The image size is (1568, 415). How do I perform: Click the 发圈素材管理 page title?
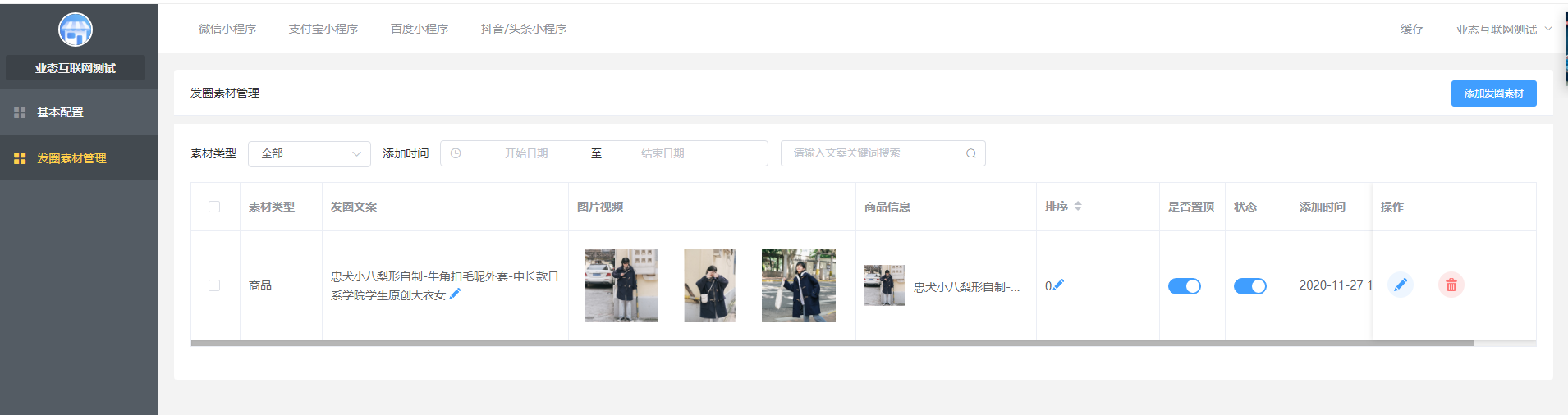[x=225, y=93]
